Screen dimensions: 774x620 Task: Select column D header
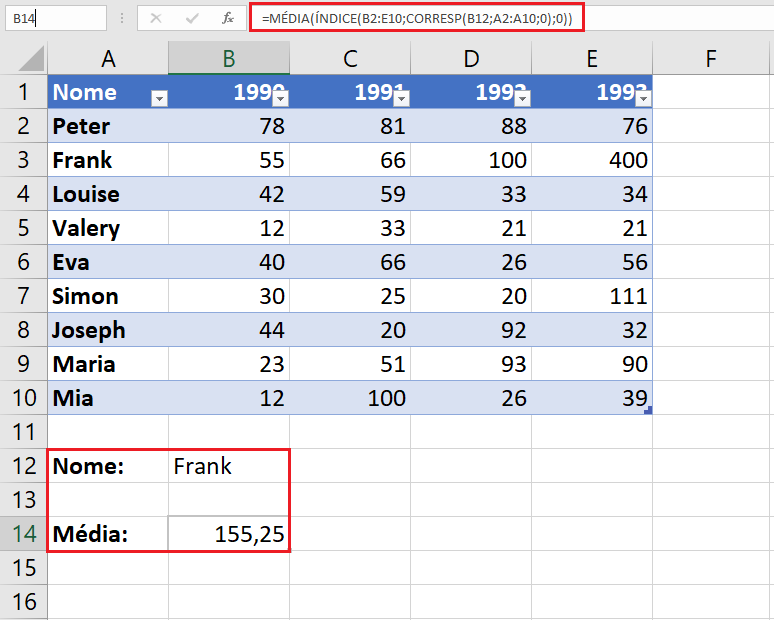coord(471,58)
